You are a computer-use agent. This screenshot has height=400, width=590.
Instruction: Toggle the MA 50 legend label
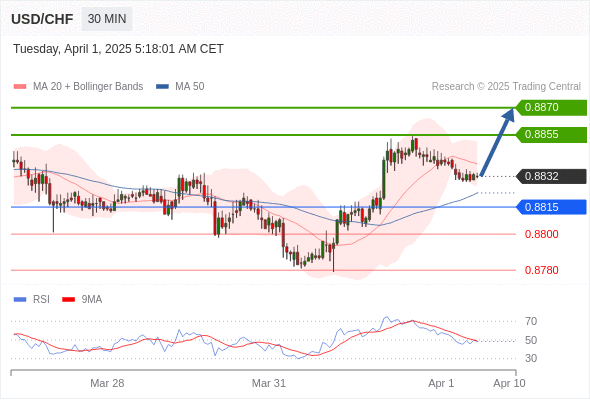click(190, 87)
